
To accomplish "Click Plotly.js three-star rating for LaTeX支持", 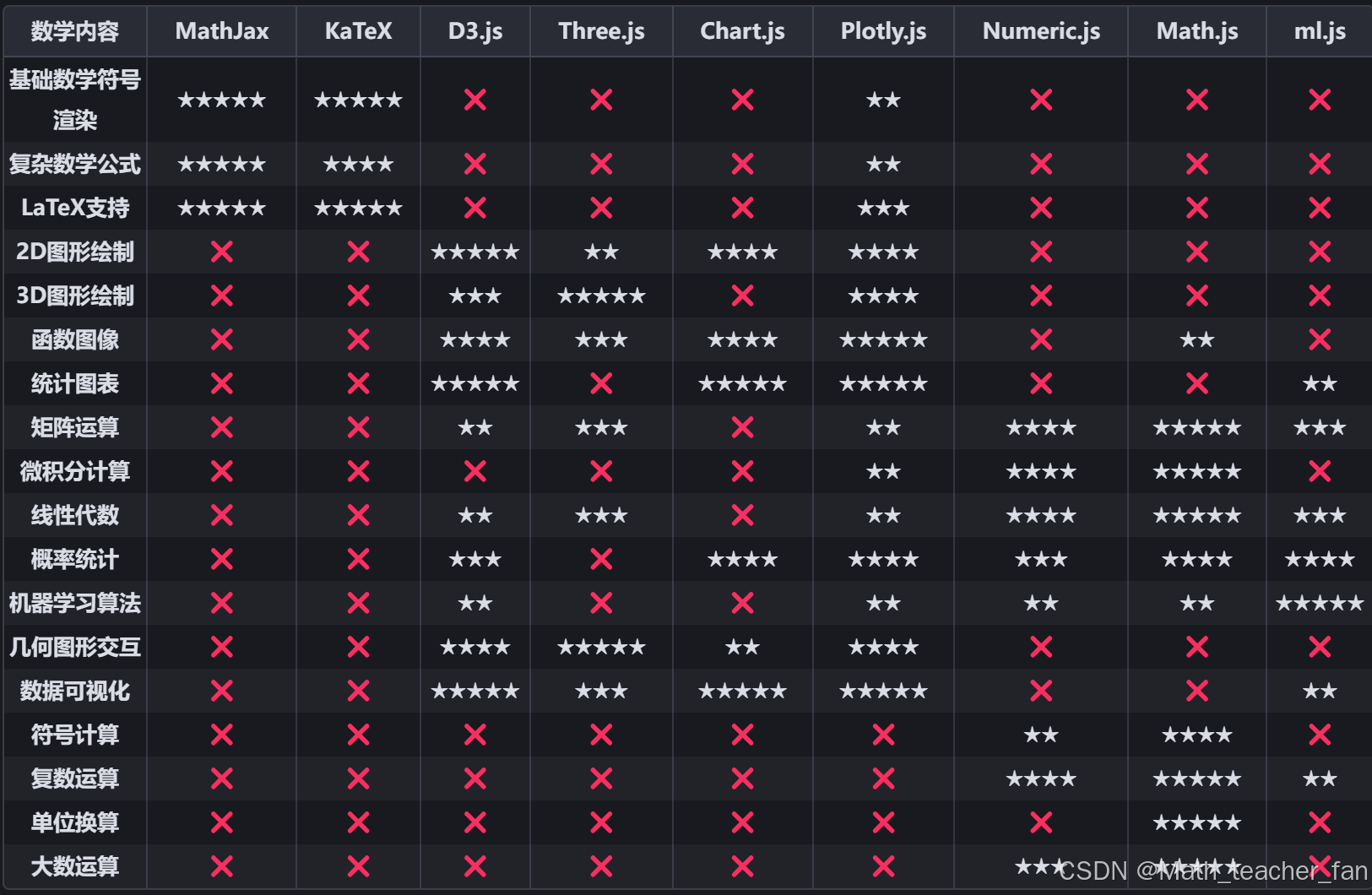I will (x=883, y=208).
